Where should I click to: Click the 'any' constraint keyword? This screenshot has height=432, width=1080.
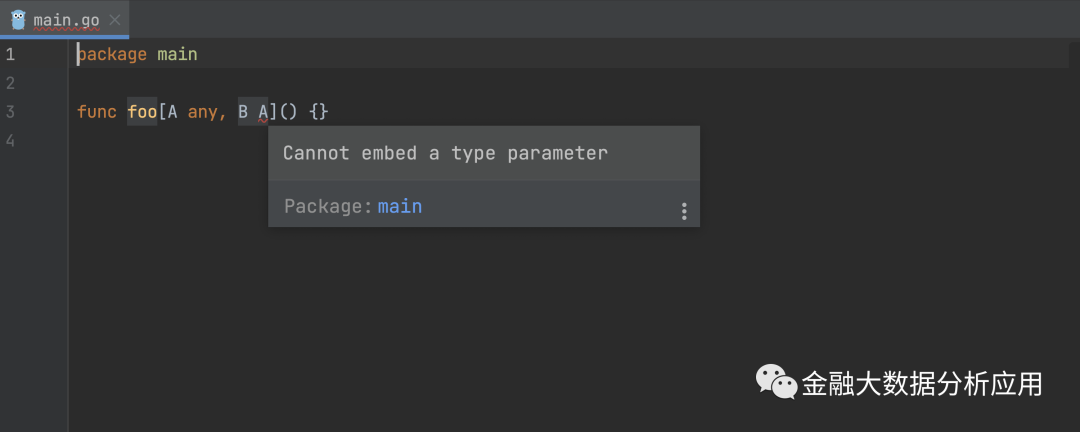tap(202, 112)
